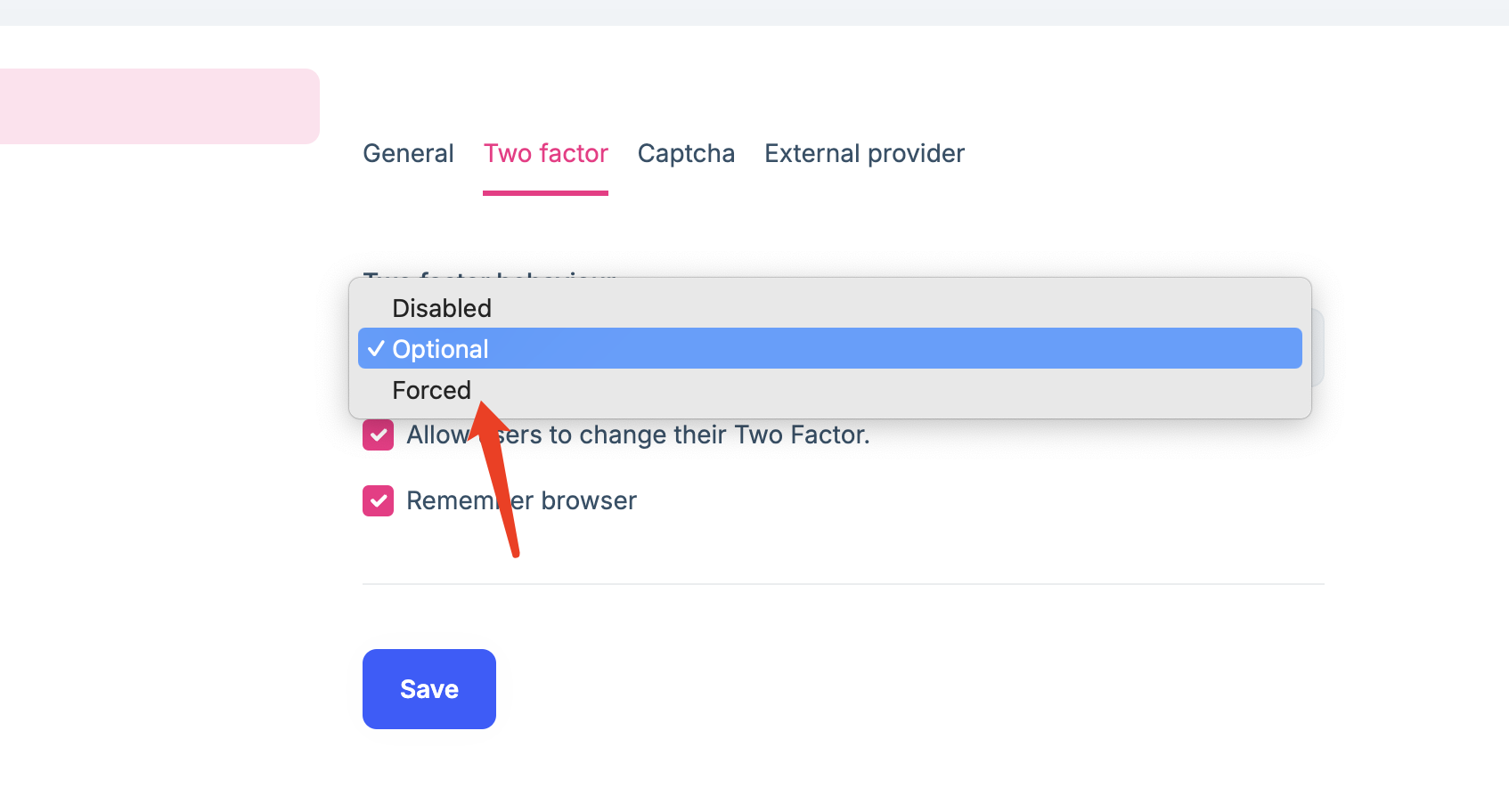Pick Forced from the dropdown list
This screenshot has width=1509, height=812.
pyautogui.click(x=431, y=390)
